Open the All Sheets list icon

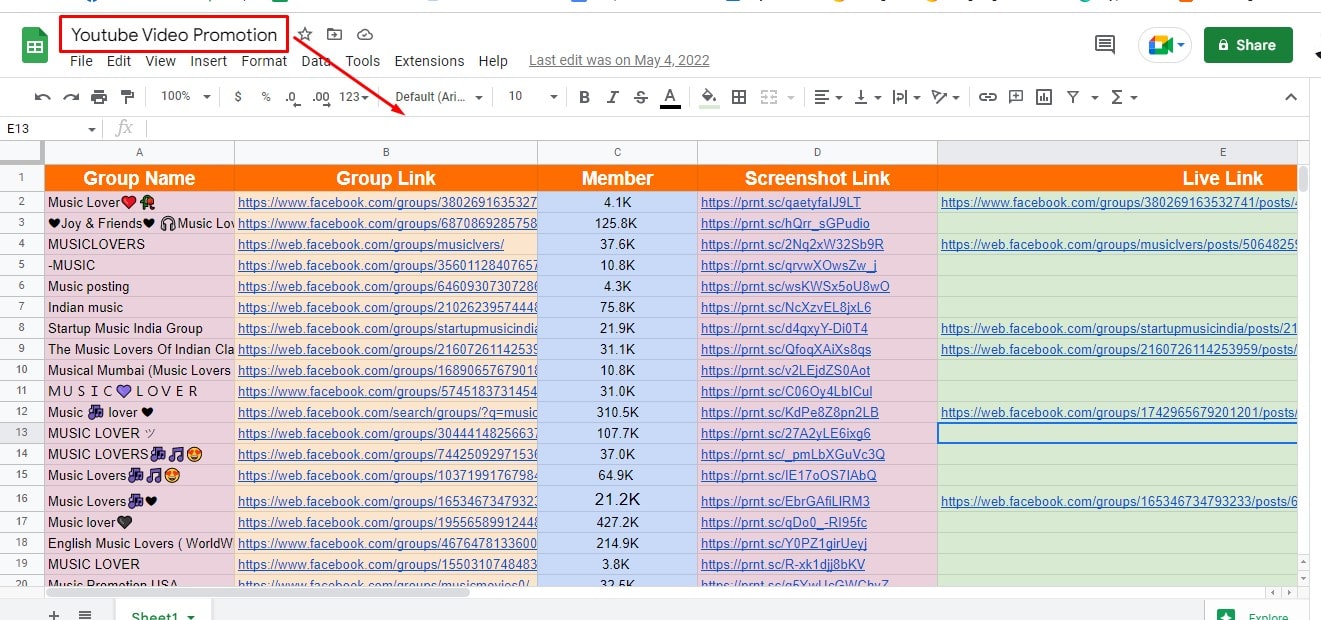[x=85, y=614]
